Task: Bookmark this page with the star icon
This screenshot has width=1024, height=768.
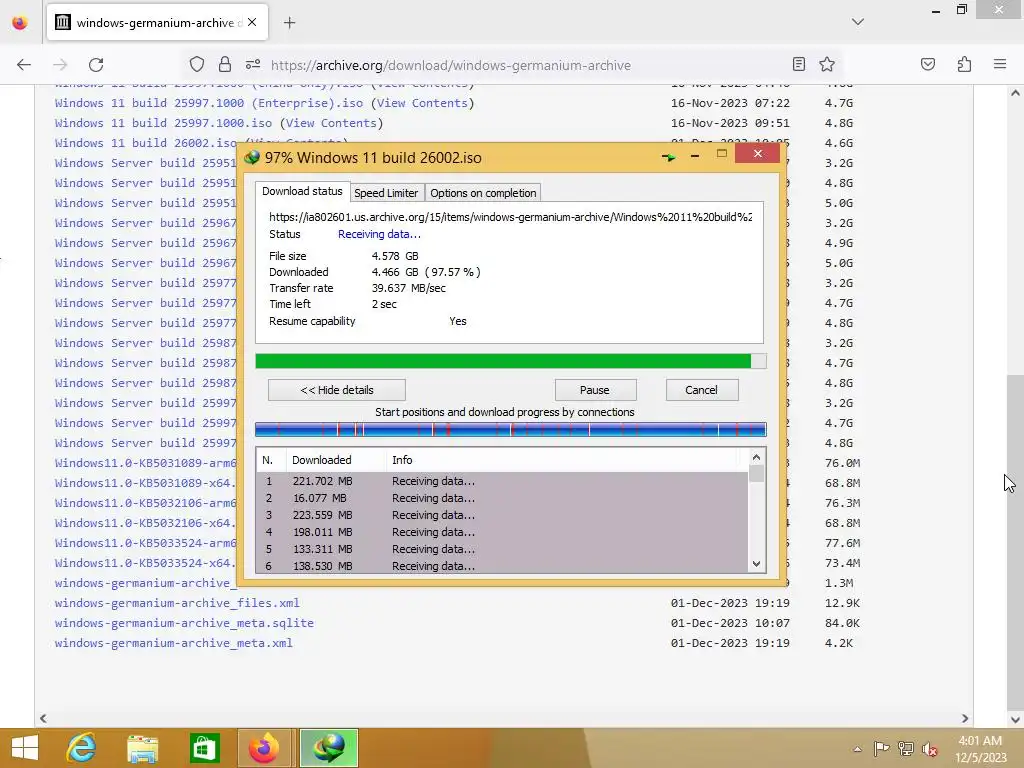Action: point(827,64)
